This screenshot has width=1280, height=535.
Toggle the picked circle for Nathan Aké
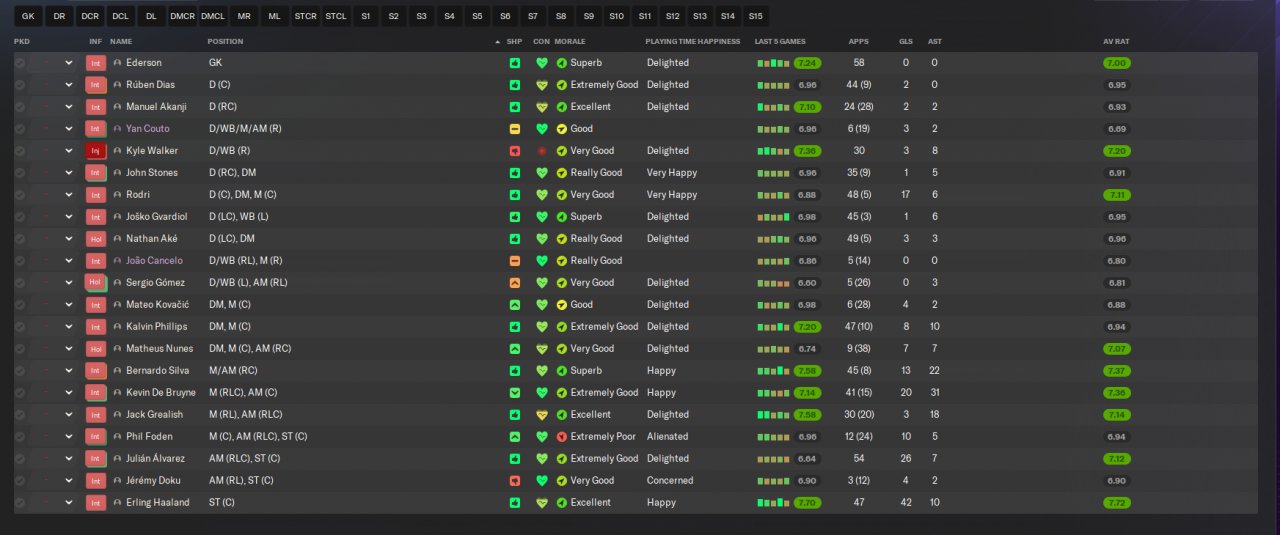(20, 238)
